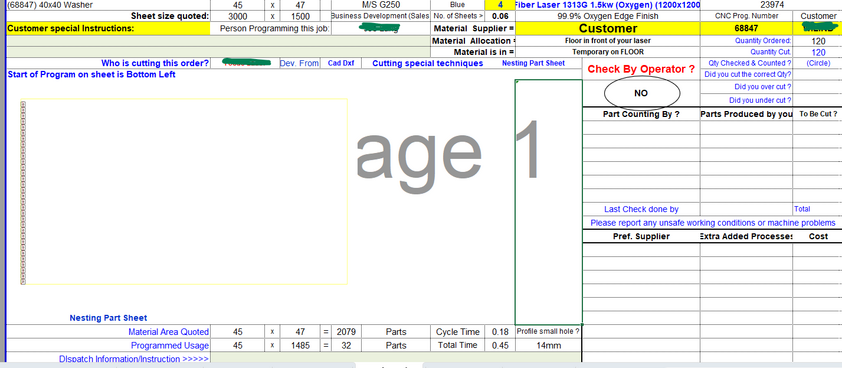Select the 'Material Supplier =' label
The width and height of the screenshot is (842, 368).
click(474, 28)
